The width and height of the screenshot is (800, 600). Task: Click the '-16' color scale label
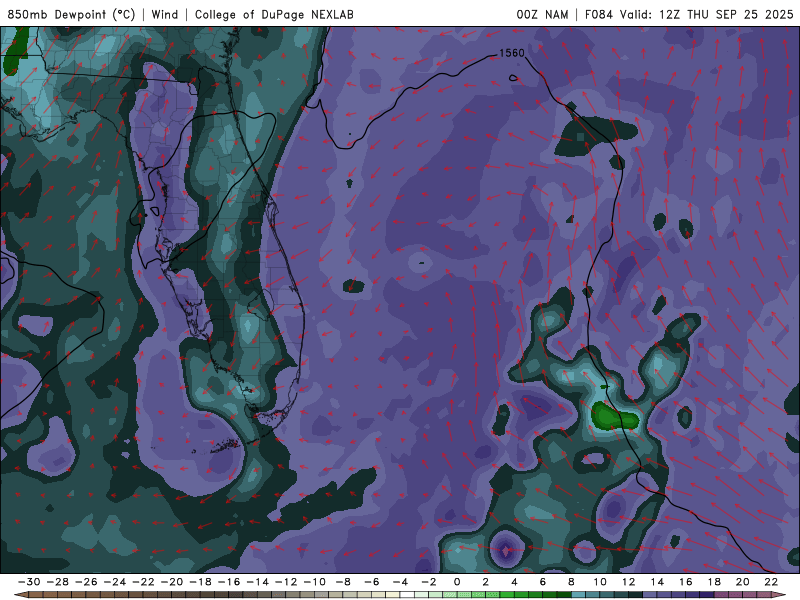coord(229,582)
